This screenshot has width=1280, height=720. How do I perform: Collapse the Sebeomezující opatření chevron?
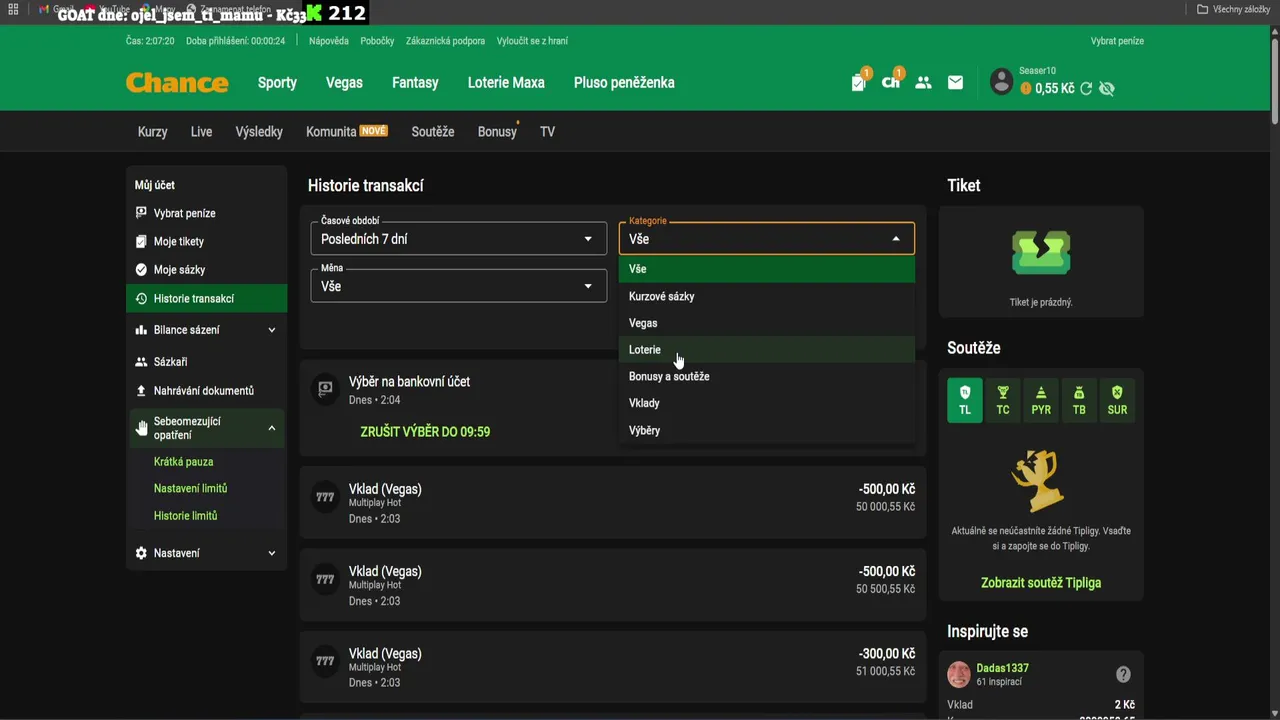coord(271,428)
